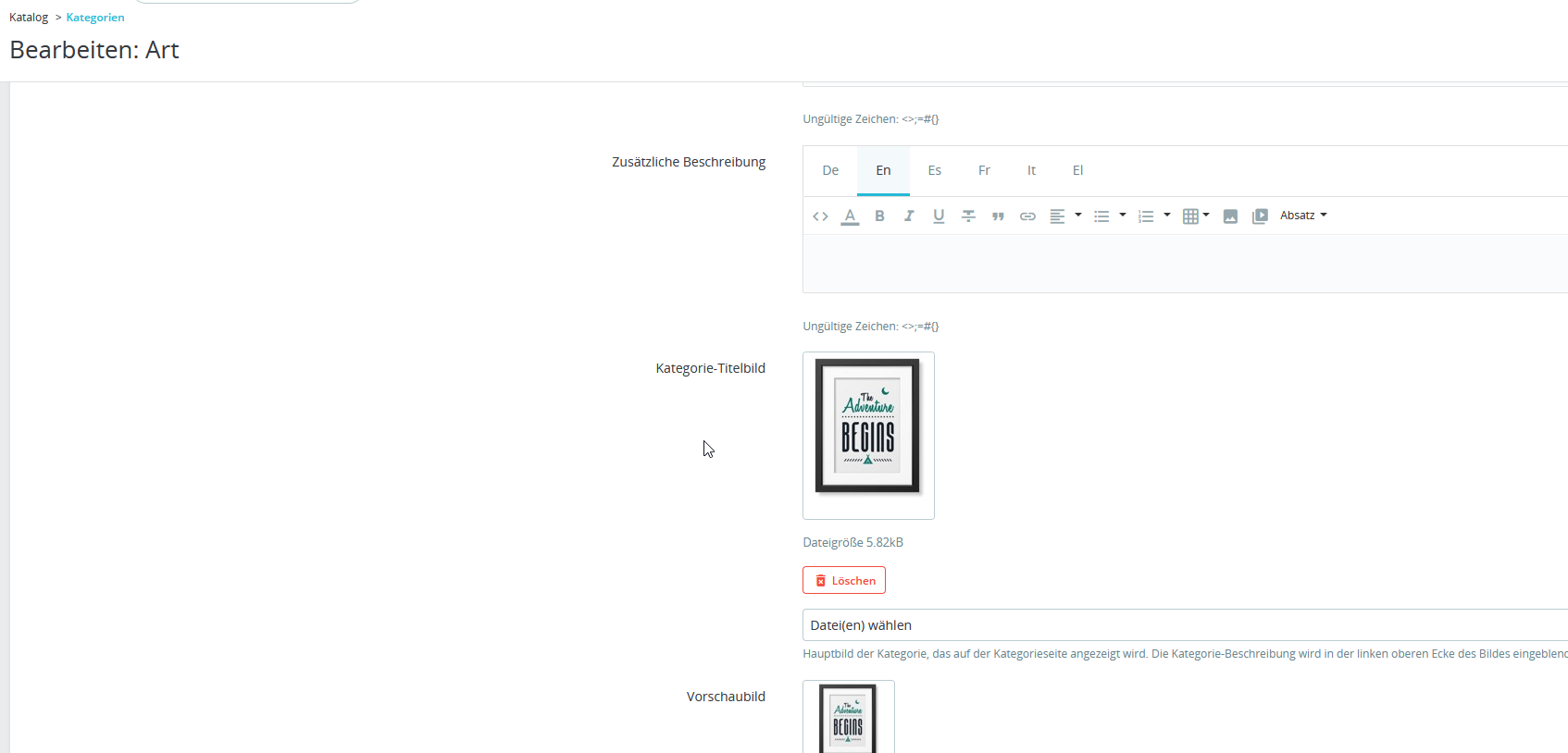Click the text alignment icon
Image resolution: width=1568 pixels, height=753 pixels.
coord(1057,216)
